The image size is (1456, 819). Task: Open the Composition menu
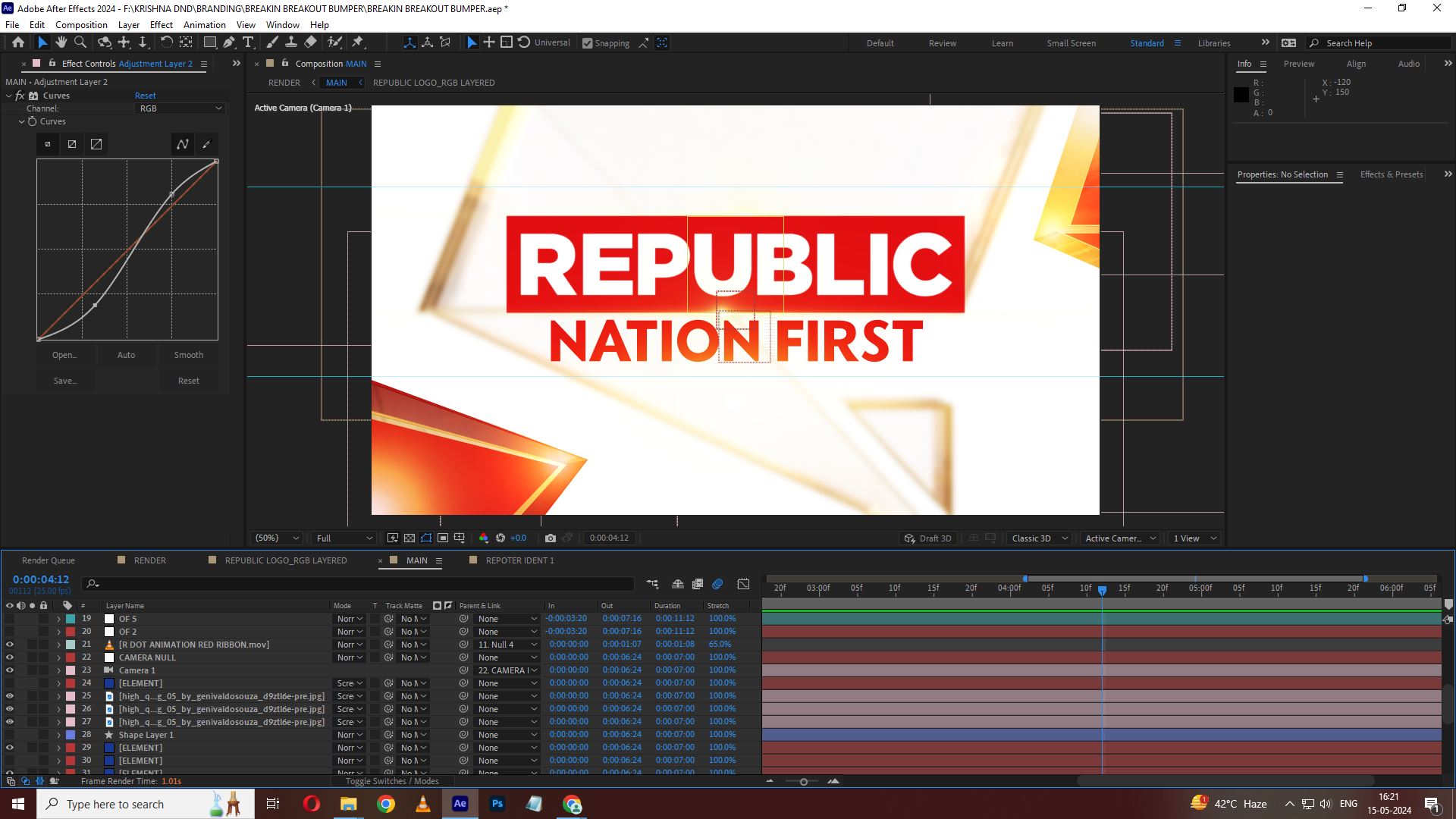click(81, 24)
